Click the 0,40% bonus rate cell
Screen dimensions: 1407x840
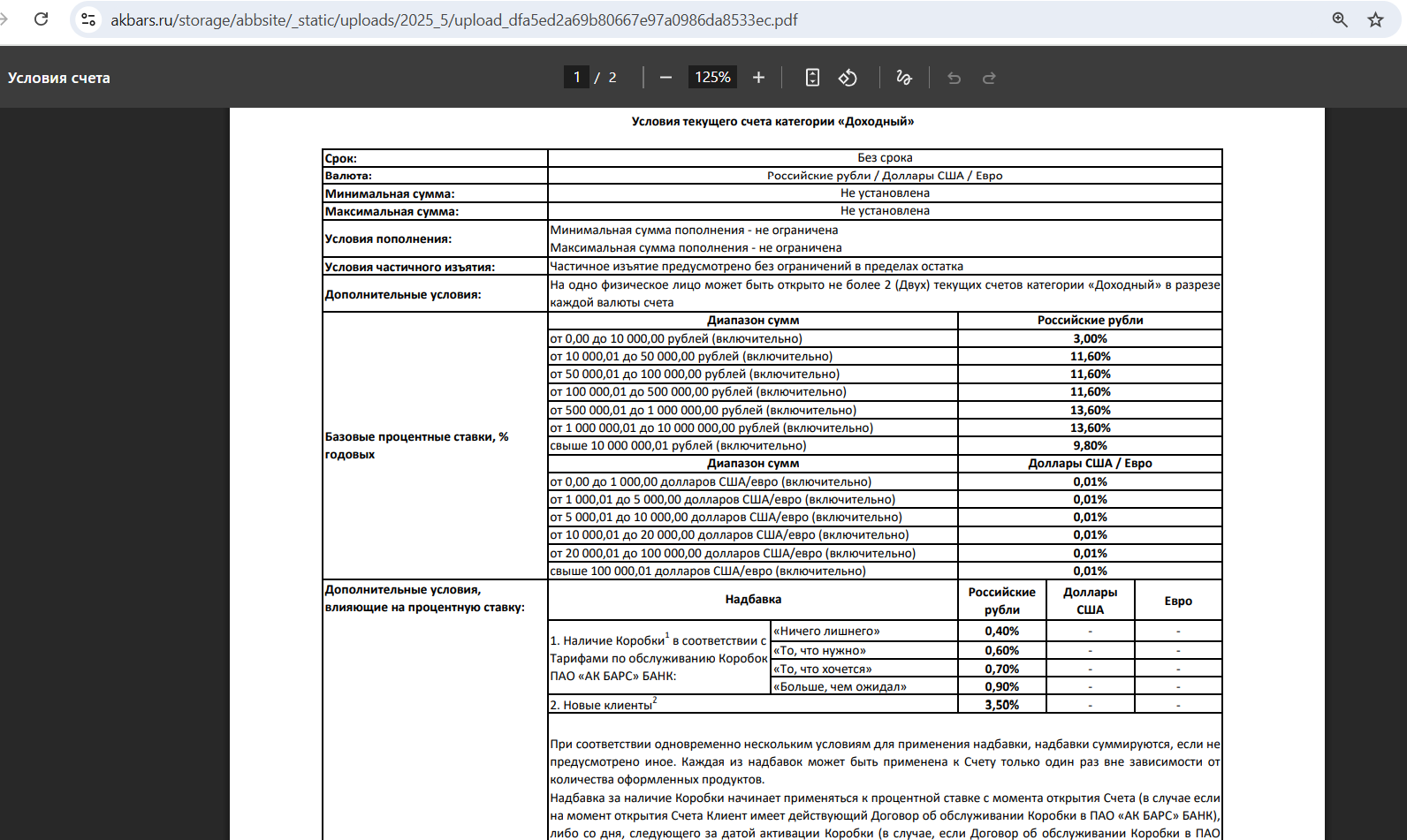point(1001,631)
